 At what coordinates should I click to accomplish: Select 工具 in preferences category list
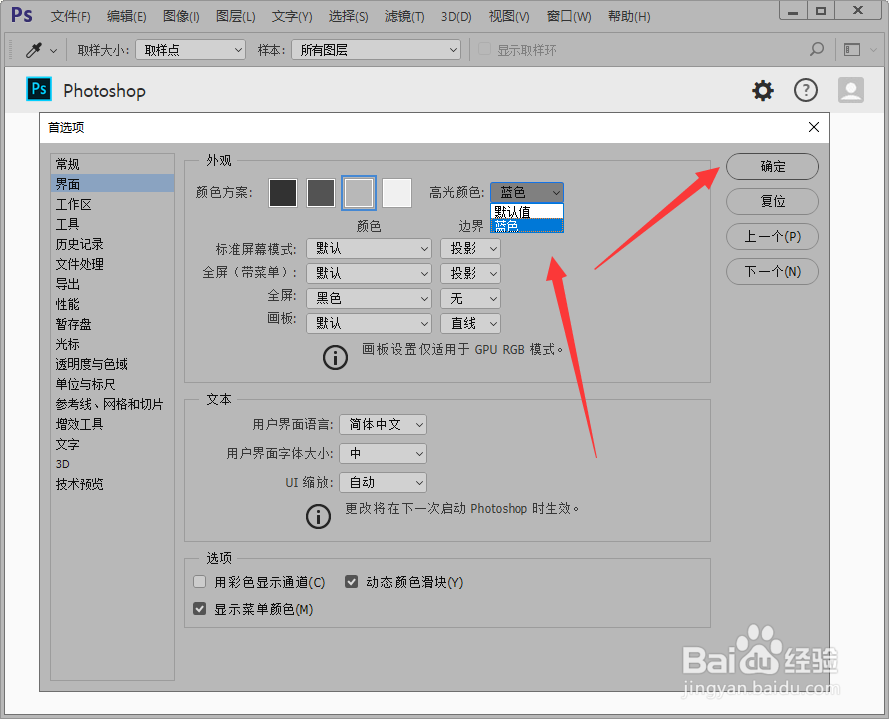coord(112,224)
